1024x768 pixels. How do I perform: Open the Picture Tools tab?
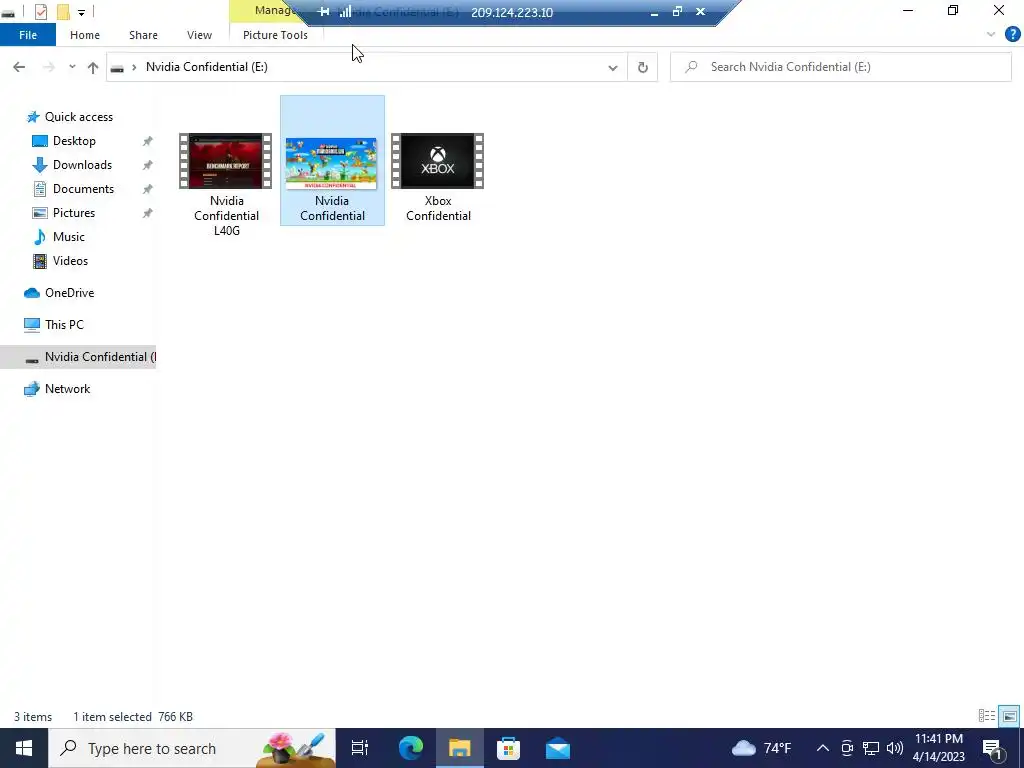tap(275, 35)
